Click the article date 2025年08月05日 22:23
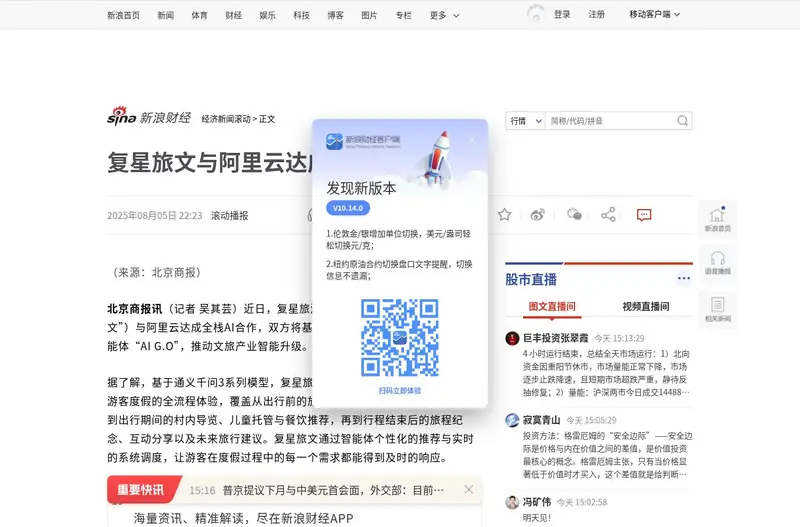The image size is (800, 527). (155, 216)
